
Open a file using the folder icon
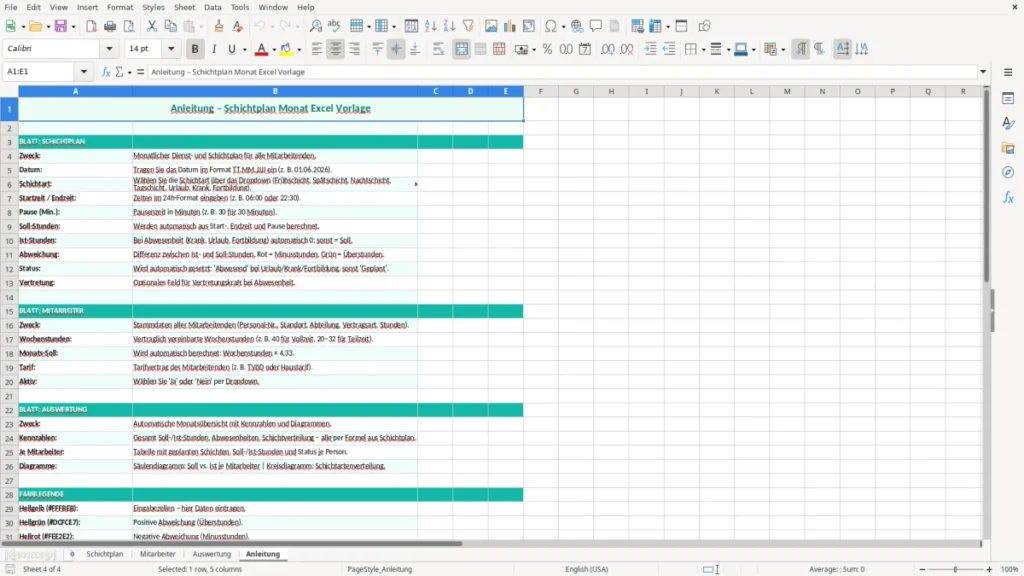tap(35, 26)
